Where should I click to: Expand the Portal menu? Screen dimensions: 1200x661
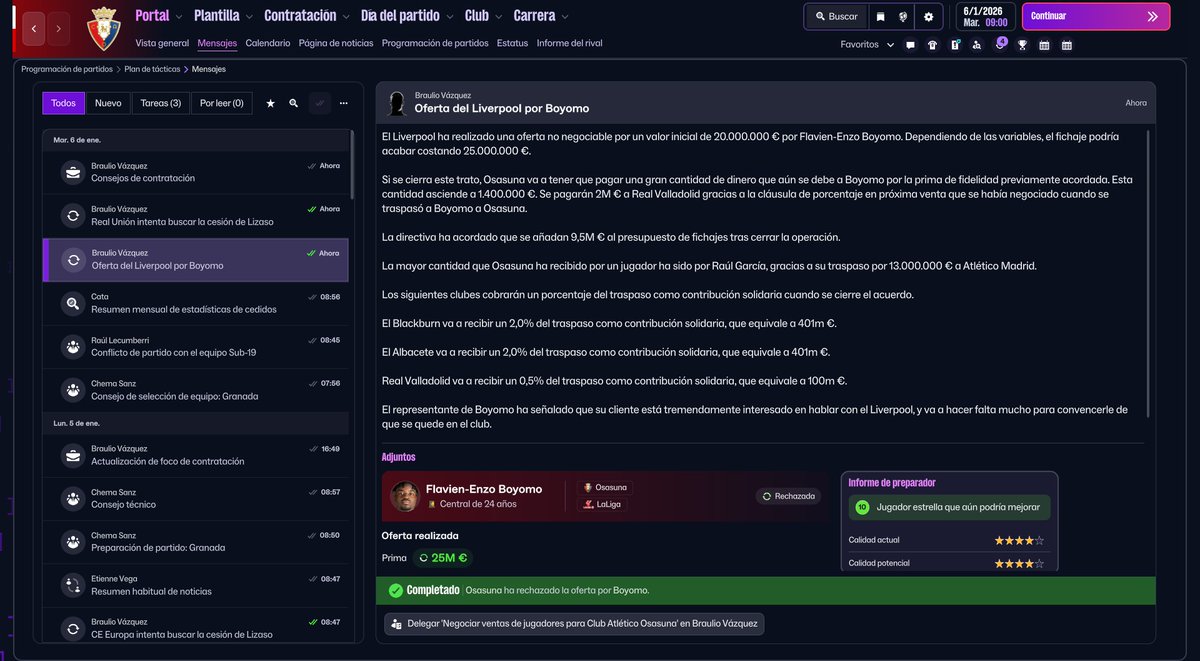click(x=159, y=16)
